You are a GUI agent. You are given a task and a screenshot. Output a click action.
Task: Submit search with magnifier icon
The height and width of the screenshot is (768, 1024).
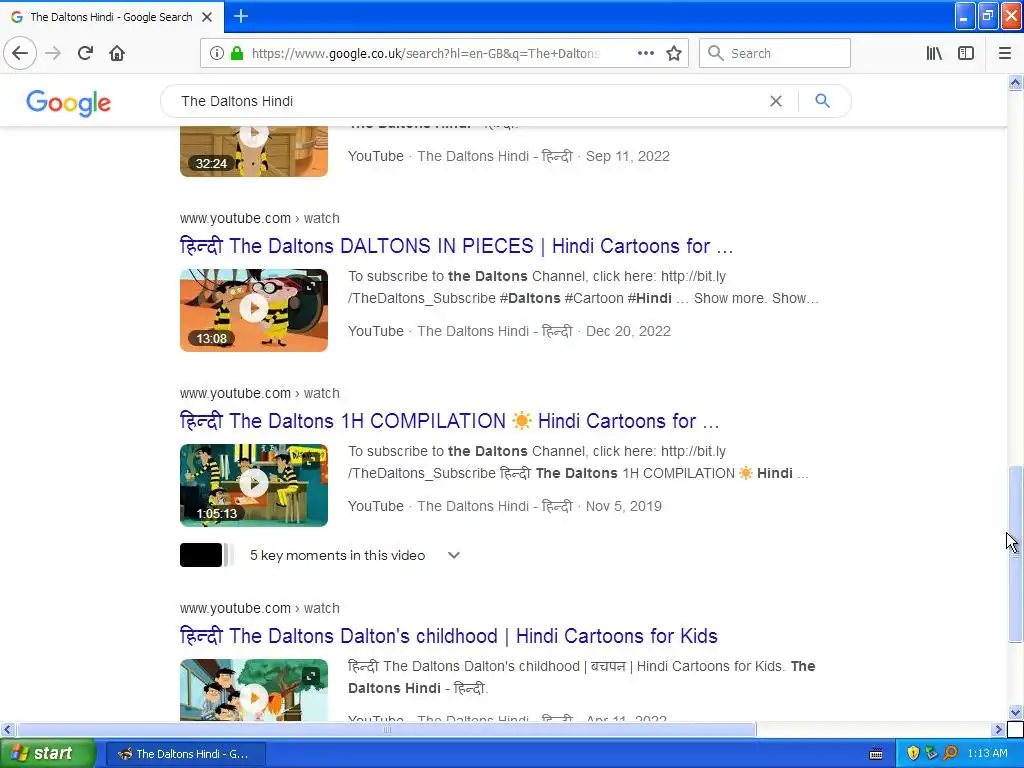tap(822, 101)
